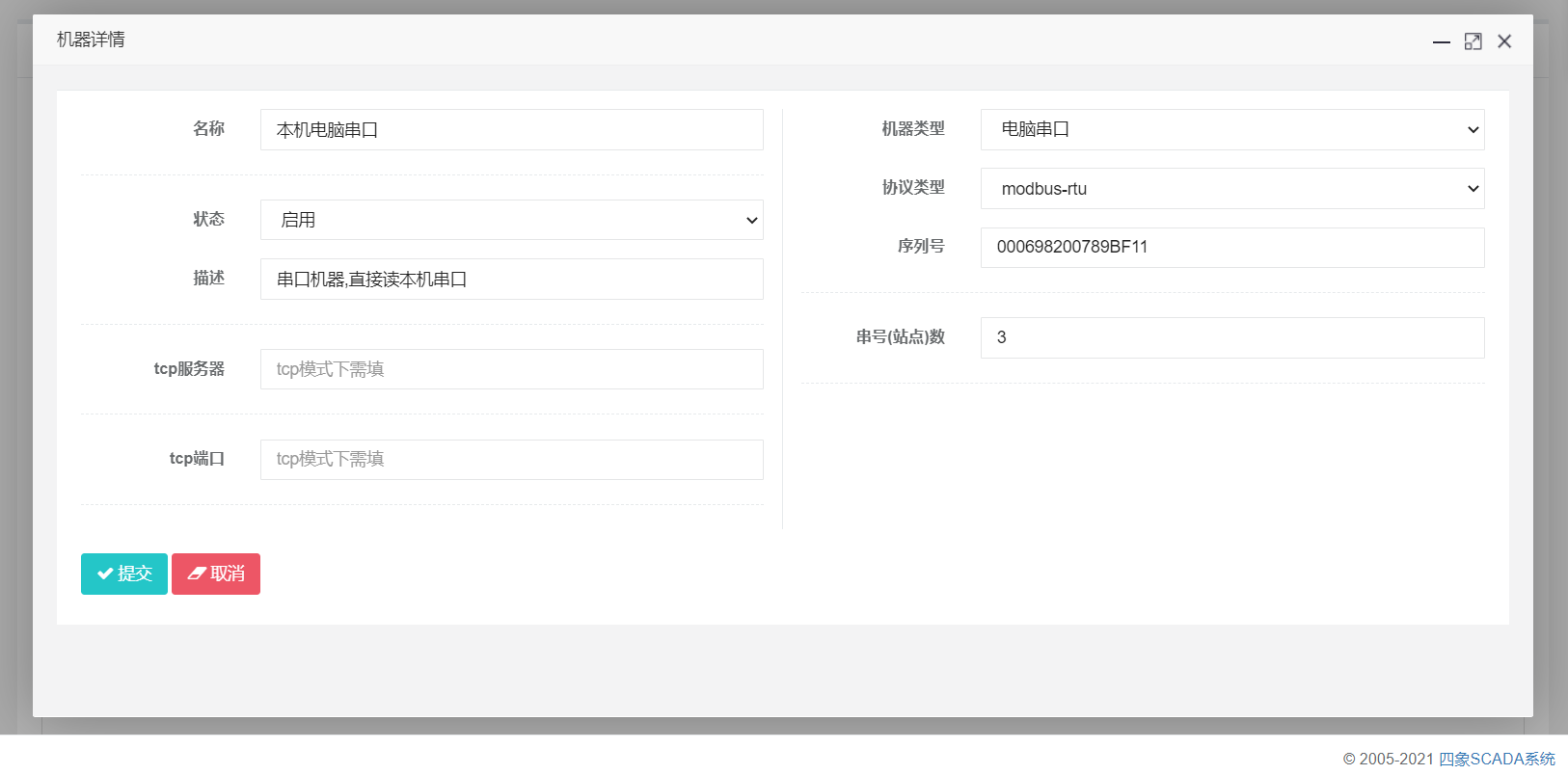
Task: Minimize the 机器详情 dialog
Action: (1441, 41)
